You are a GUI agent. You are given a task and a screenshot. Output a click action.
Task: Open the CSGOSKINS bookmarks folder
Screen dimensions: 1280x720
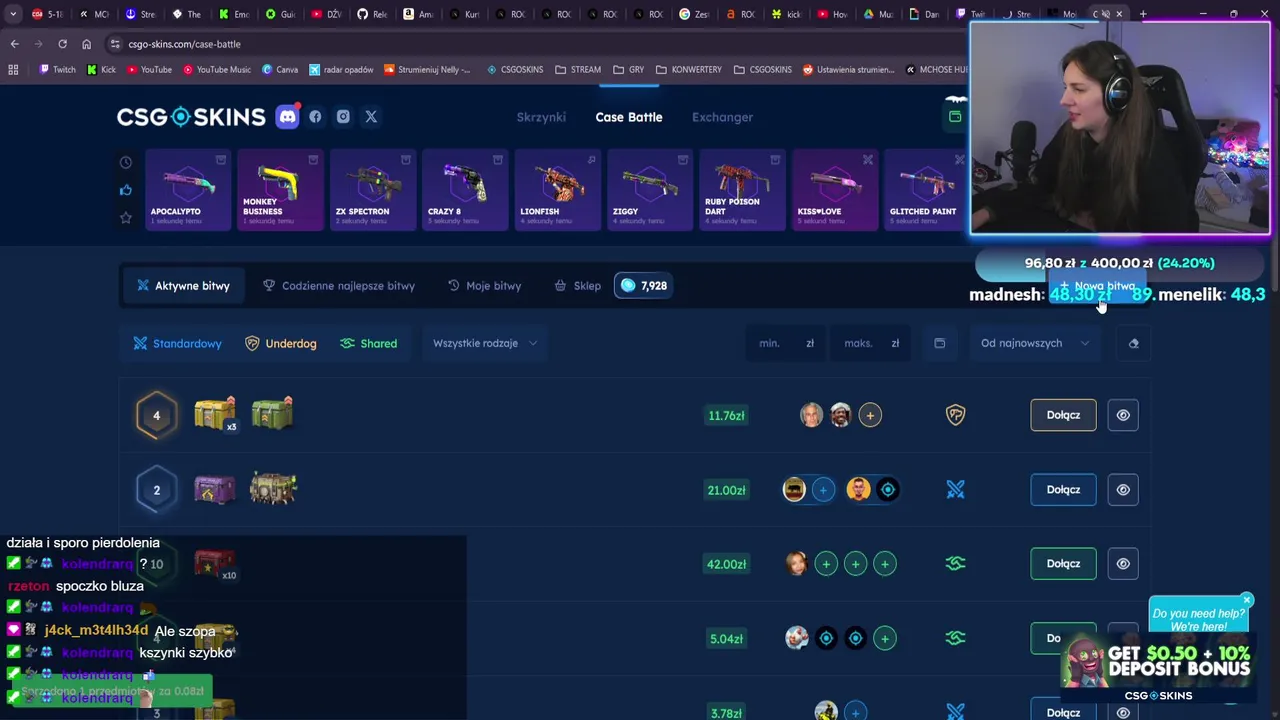click(763, 70)
